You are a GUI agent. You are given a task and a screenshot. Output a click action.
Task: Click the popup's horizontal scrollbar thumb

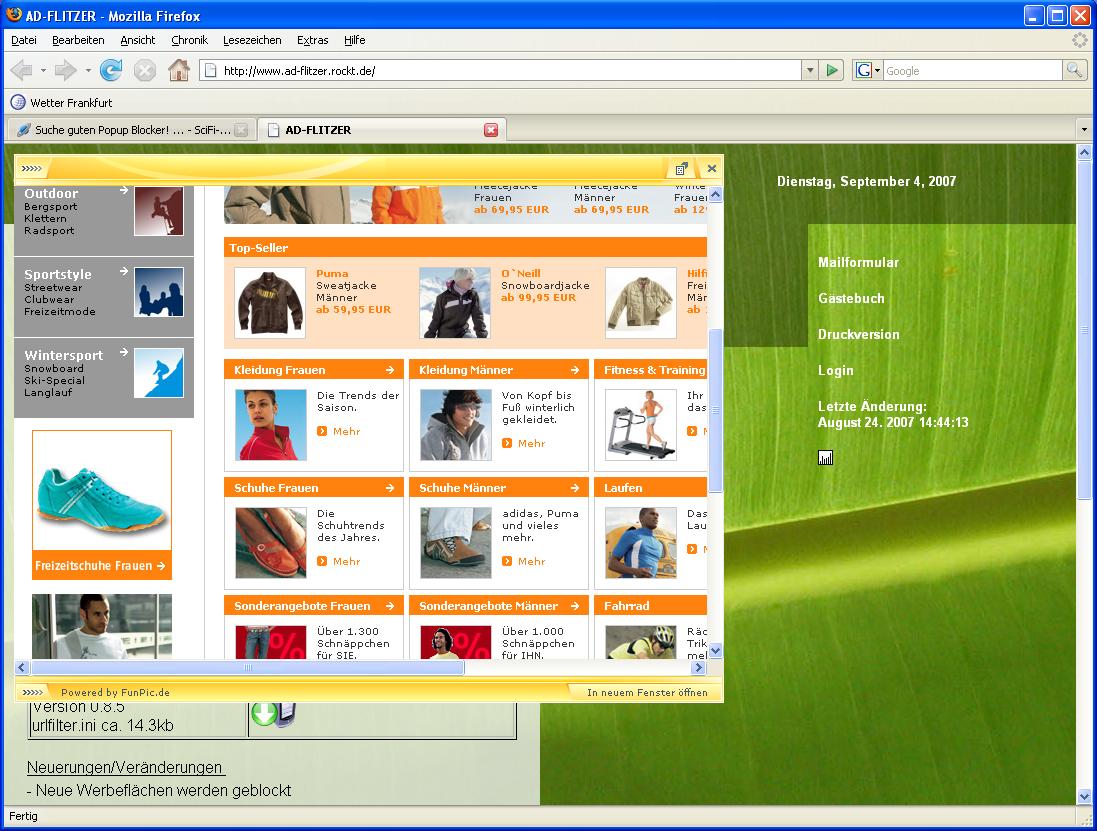pos(247,667)
